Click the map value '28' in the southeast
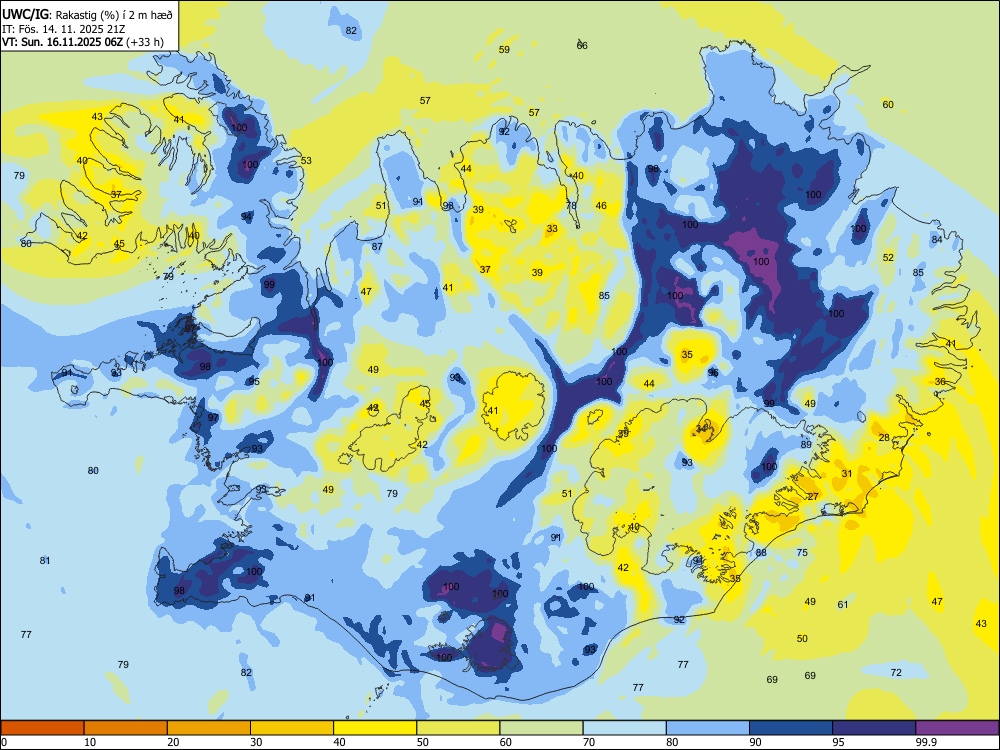The height and width of the screenshot is (750, 1000). coord(884,438)
